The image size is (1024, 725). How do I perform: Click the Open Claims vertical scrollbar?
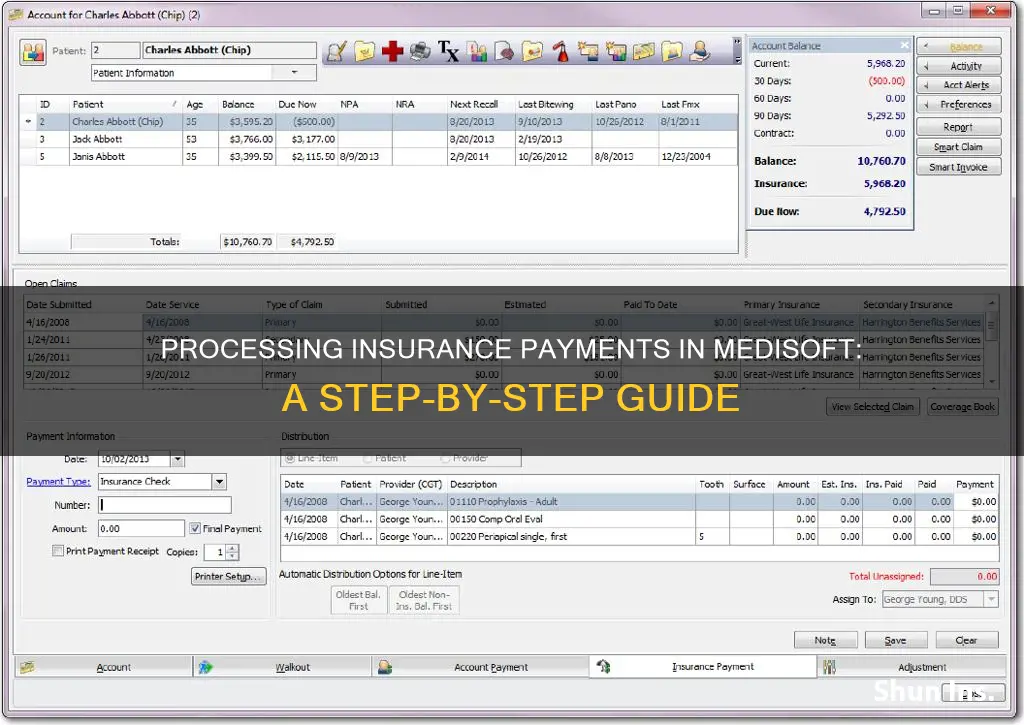point(992,343)
